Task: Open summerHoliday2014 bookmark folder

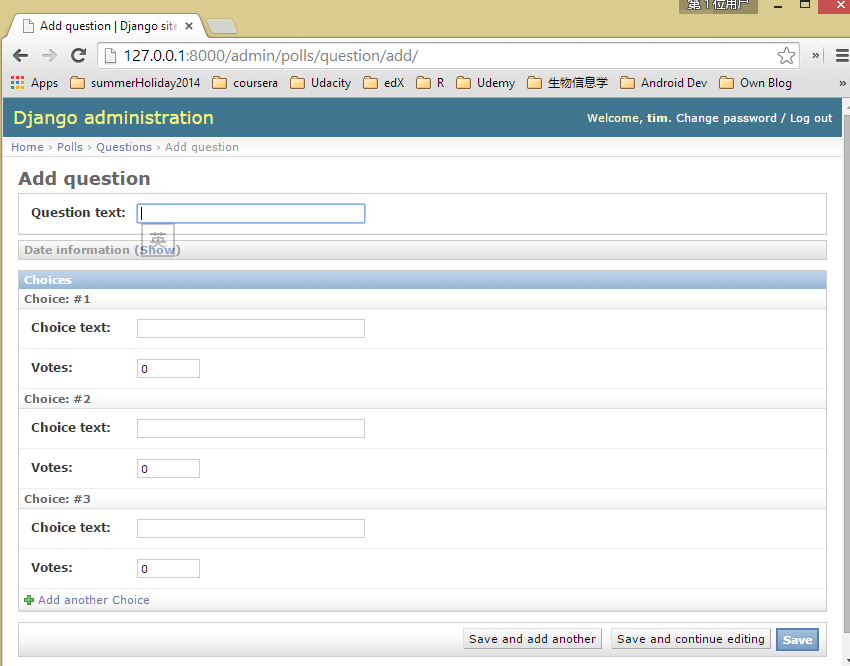Action: (136, 83)
